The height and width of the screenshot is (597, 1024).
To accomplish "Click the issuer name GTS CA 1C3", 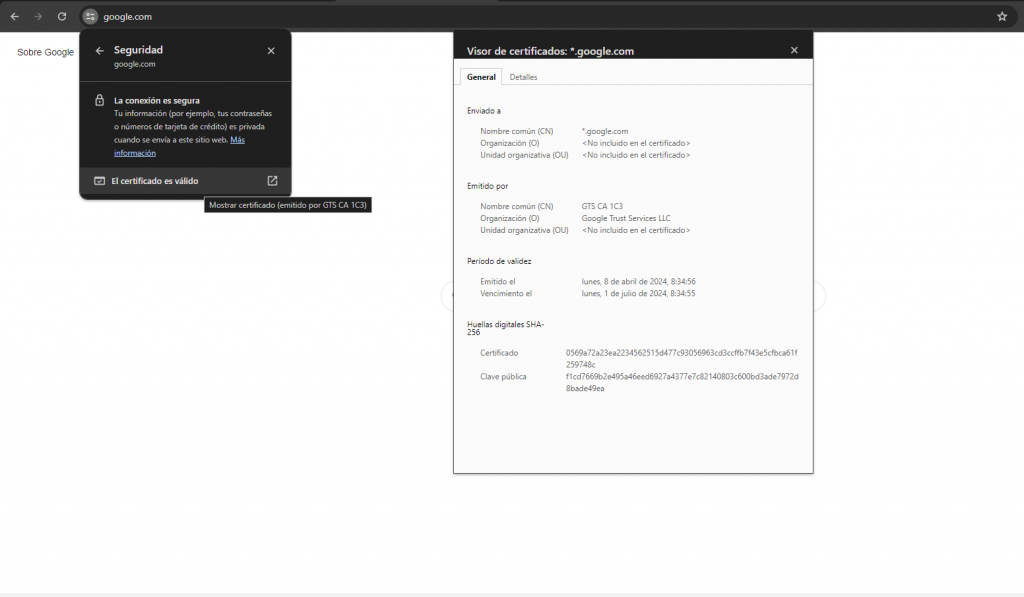I will pos(602,206).
